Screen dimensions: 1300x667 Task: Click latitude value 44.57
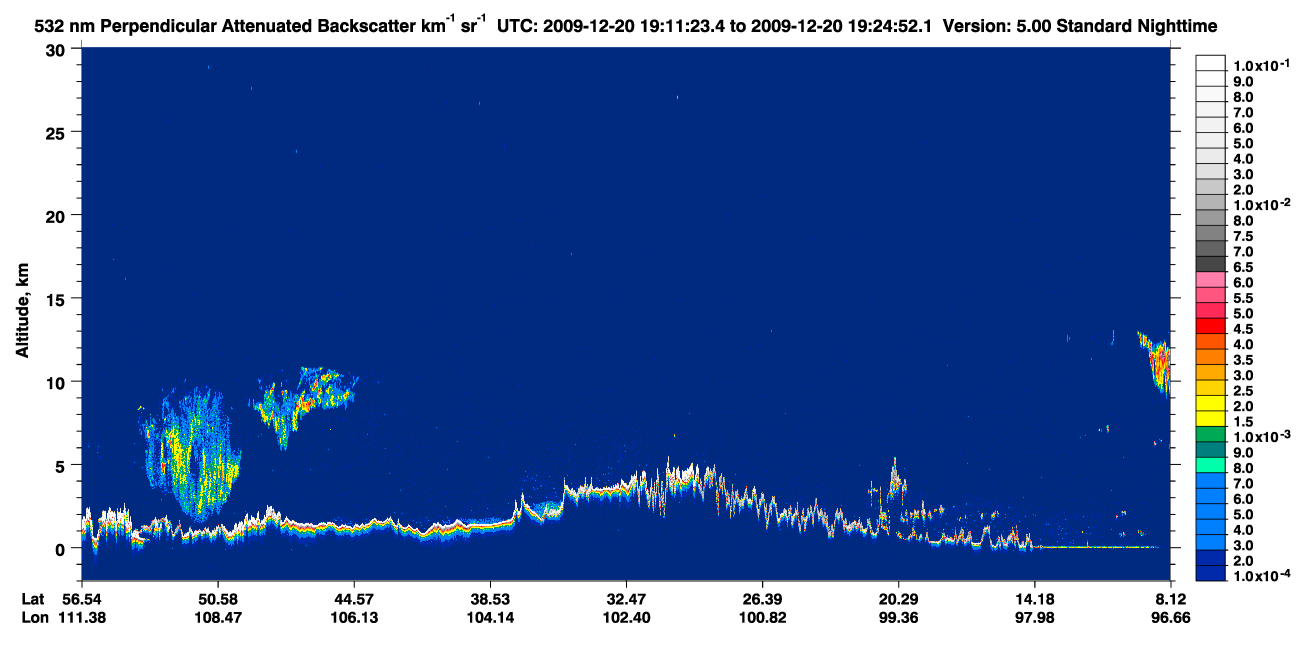(353, 599)
